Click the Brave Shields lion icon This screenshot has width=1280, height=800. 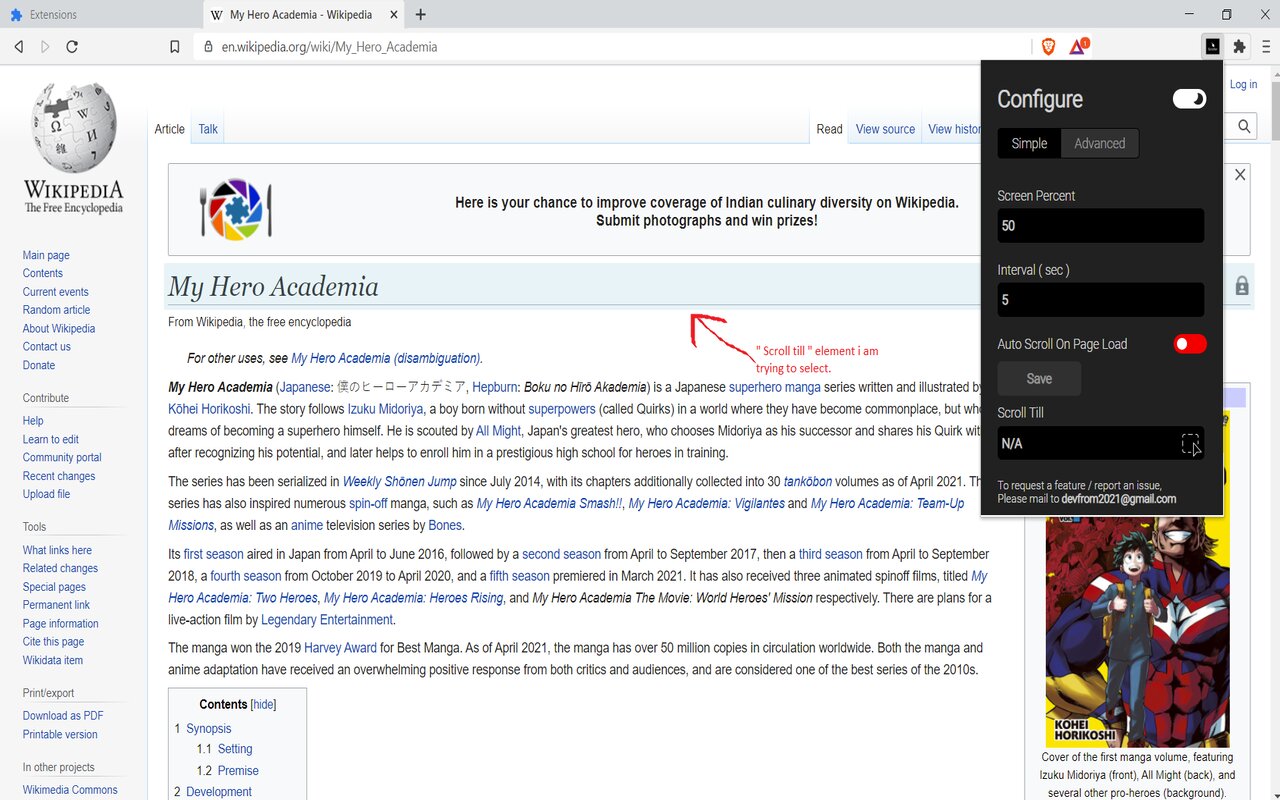[1048, 47]
